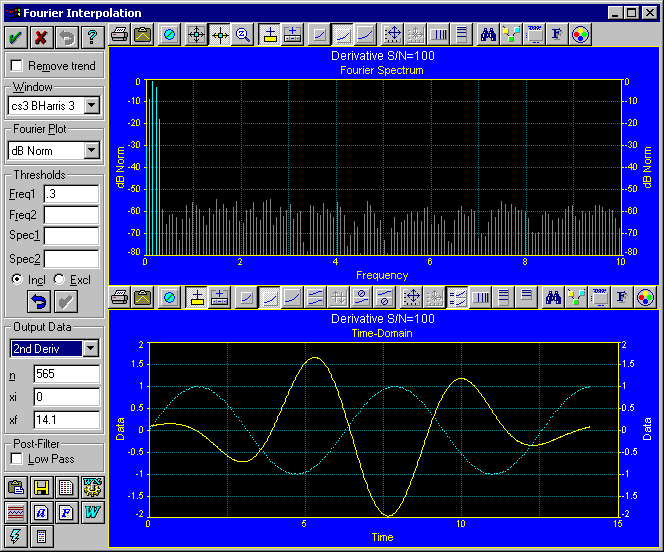
Task: Click the green checkmark OK button
Action: coord(16,37)
